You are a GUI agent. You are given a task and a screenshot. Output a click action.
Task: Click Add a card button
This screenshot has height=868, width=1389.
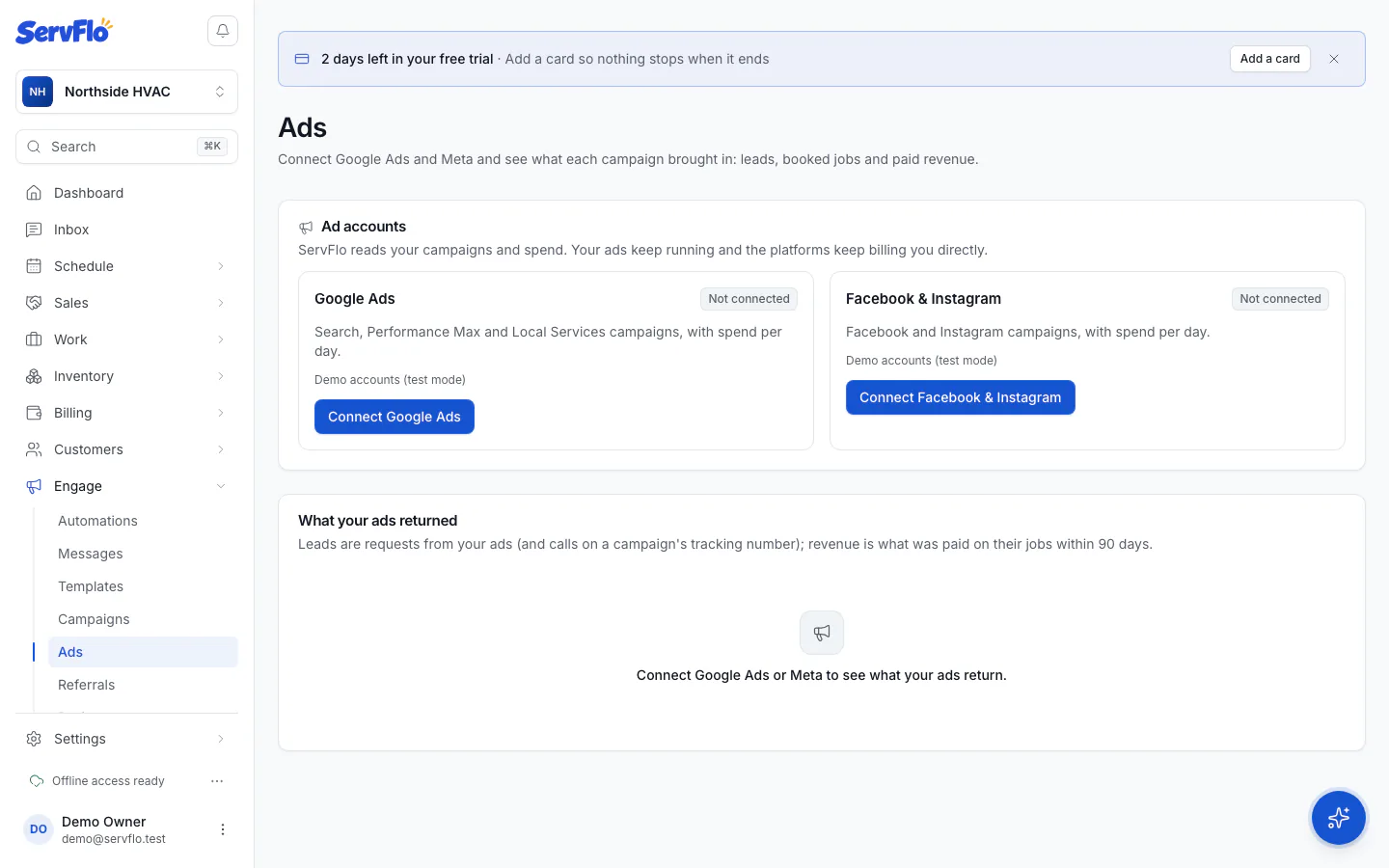coord(1269,59)
